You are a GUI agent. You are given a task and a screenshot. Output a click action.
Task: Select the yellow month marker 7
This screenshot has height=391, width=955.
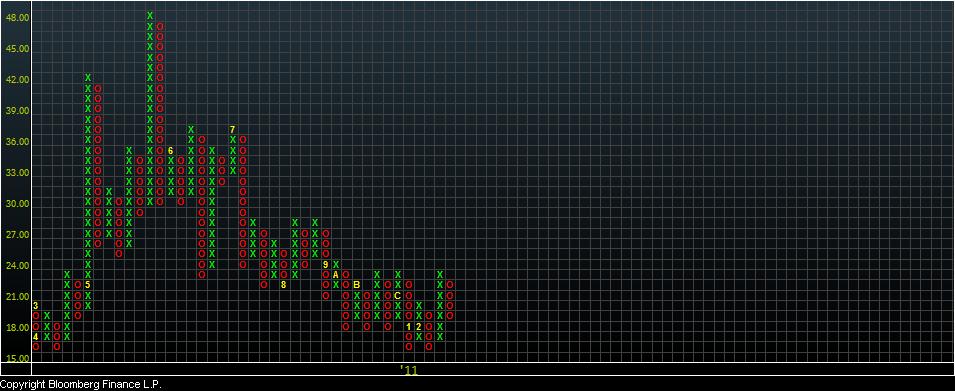pos(233,130)
